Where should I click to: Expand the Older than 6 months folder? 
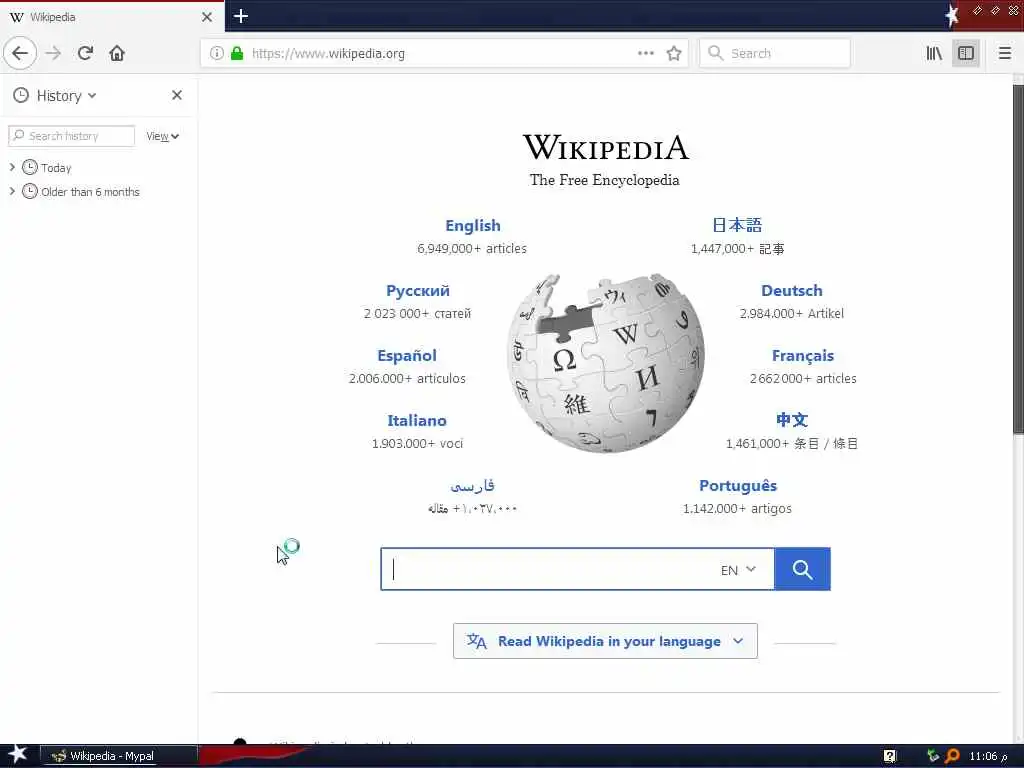[x=12, y=191]
